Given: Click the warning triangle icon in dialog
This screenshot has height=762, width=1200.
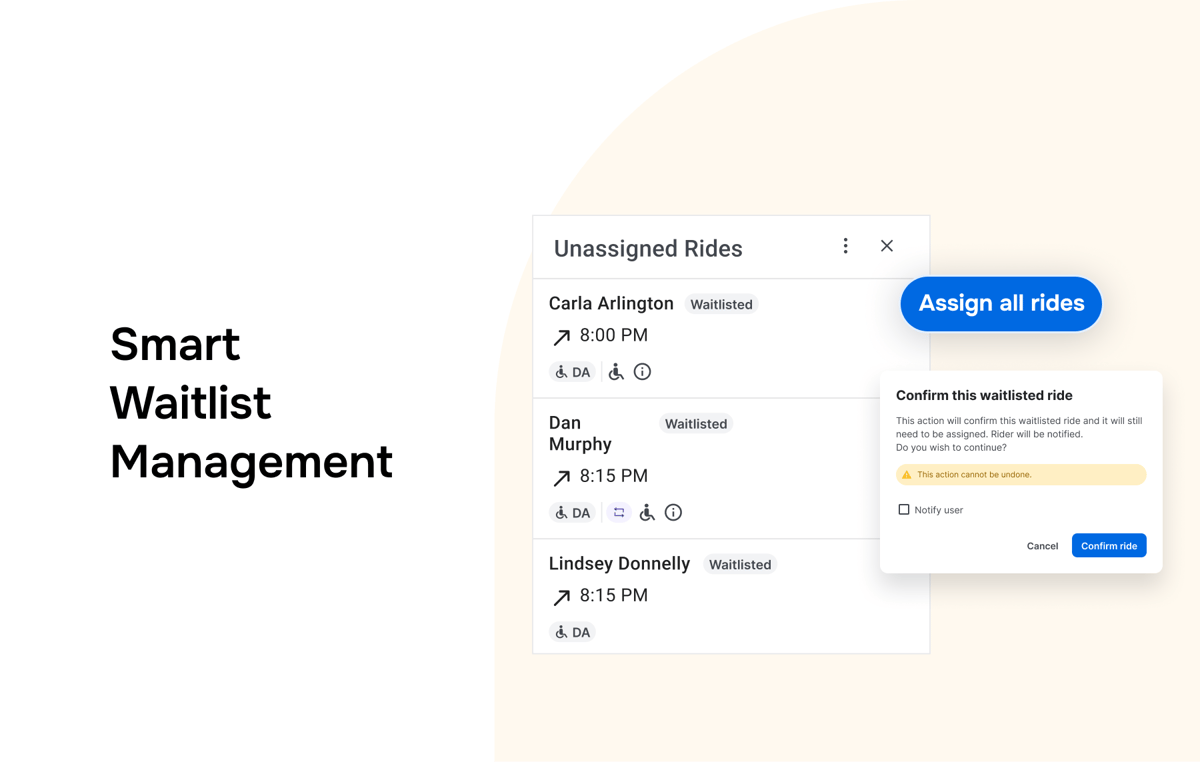Looking at the screenshot, I should [x=907, y=475].
